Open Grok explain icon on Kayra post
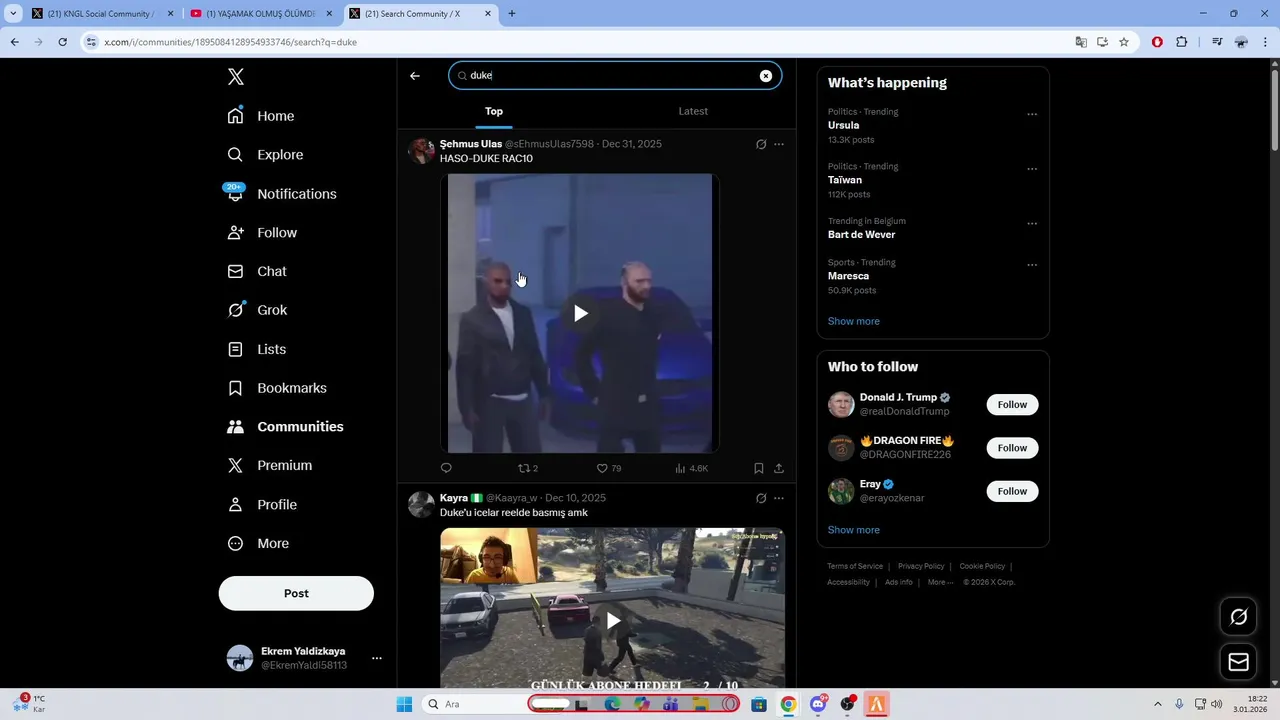The image size is (1280, 720). tap(761, 498)
